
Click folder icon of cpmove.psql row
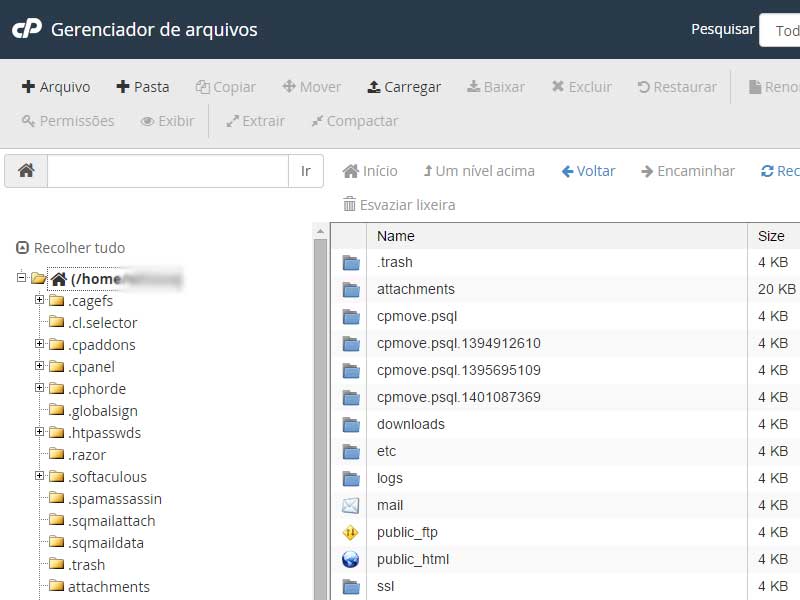[351, 317]
